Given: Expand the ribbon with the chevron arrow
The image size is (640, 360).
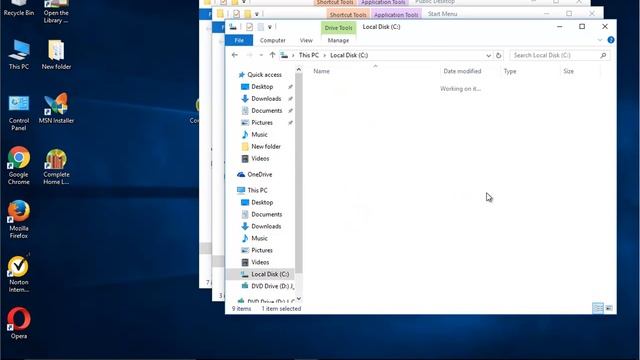Looking at the screenshot, I should pyautogui.click(x=600, y=40).
